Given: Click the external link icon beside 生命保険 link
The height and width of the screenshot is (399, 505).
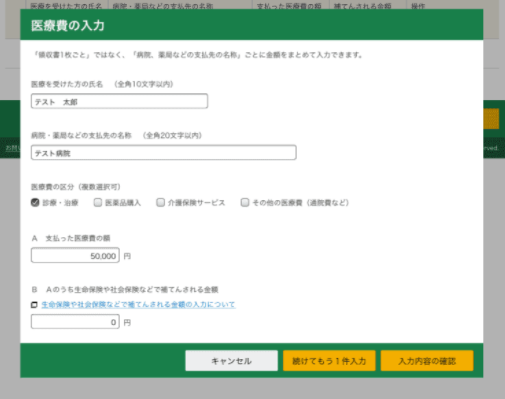Looking at the screenshot, I should 34,305.
